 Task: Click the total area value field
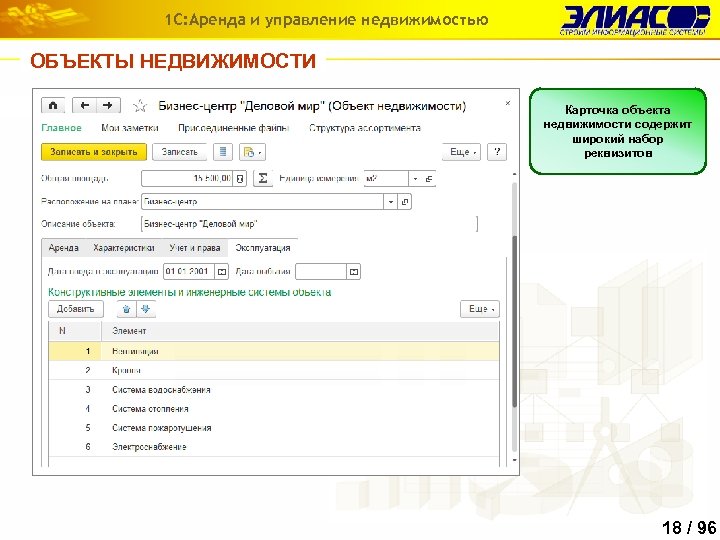pos(187,178)
